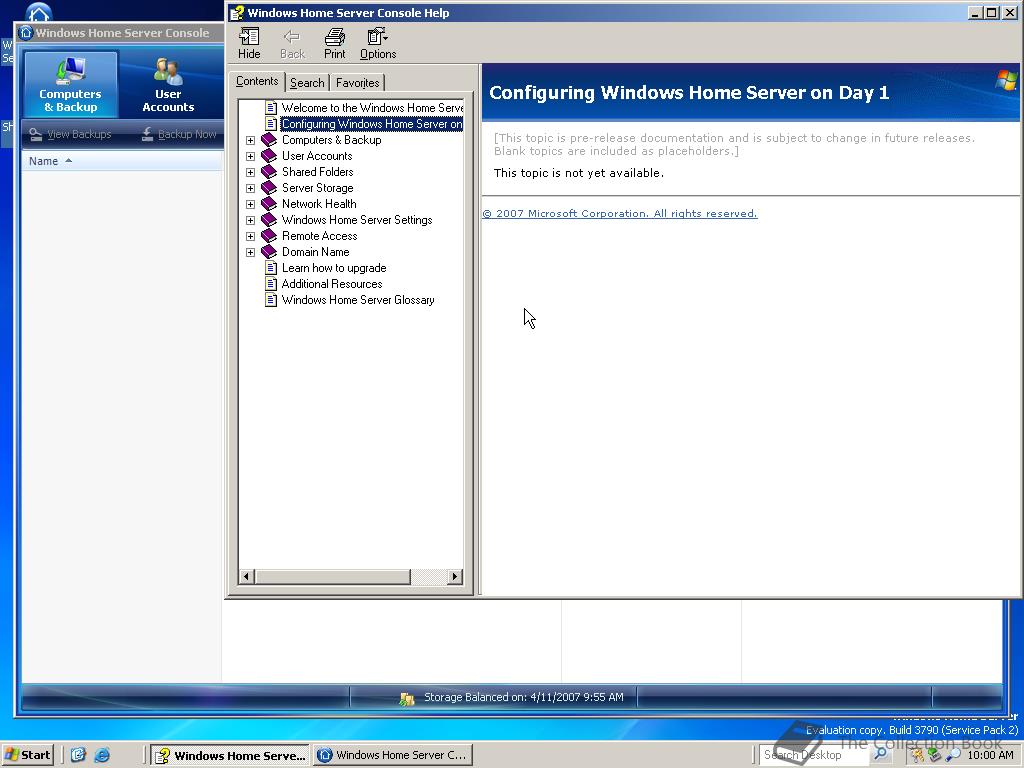Switch to the Favorites tab

(357, 83)
